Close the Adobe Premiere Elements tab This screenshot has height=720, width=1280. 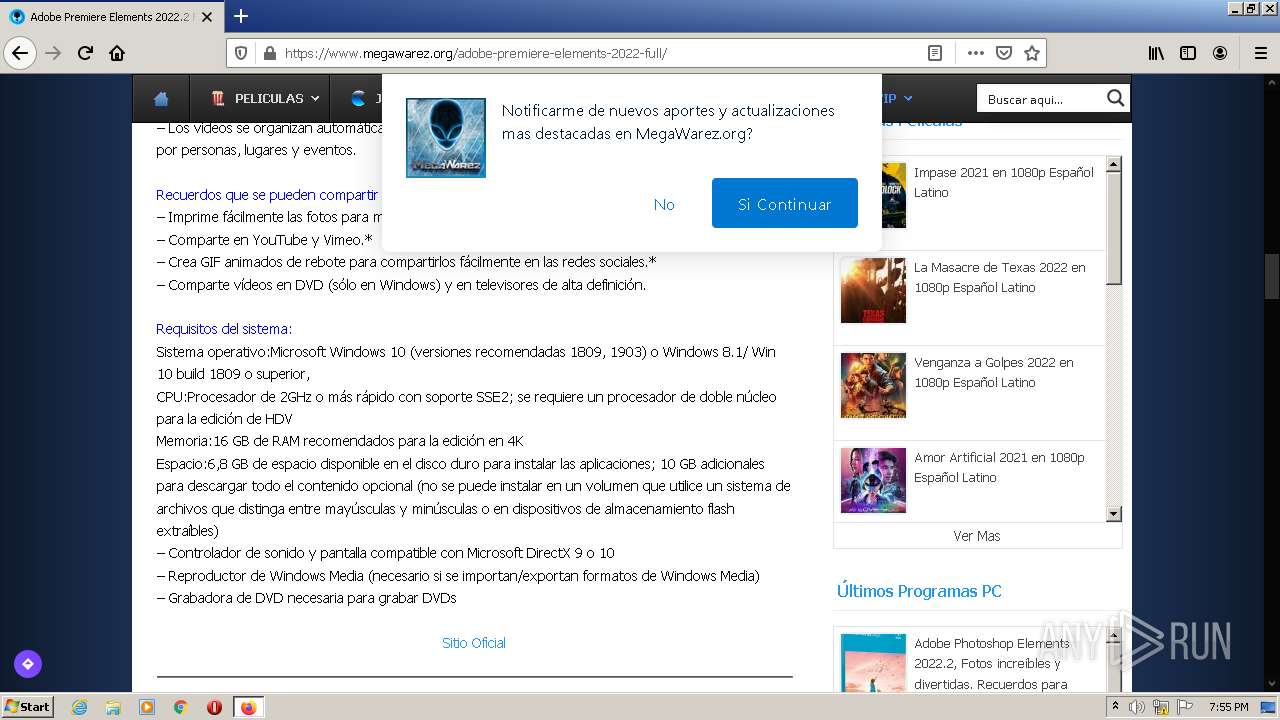coord(207,17)
